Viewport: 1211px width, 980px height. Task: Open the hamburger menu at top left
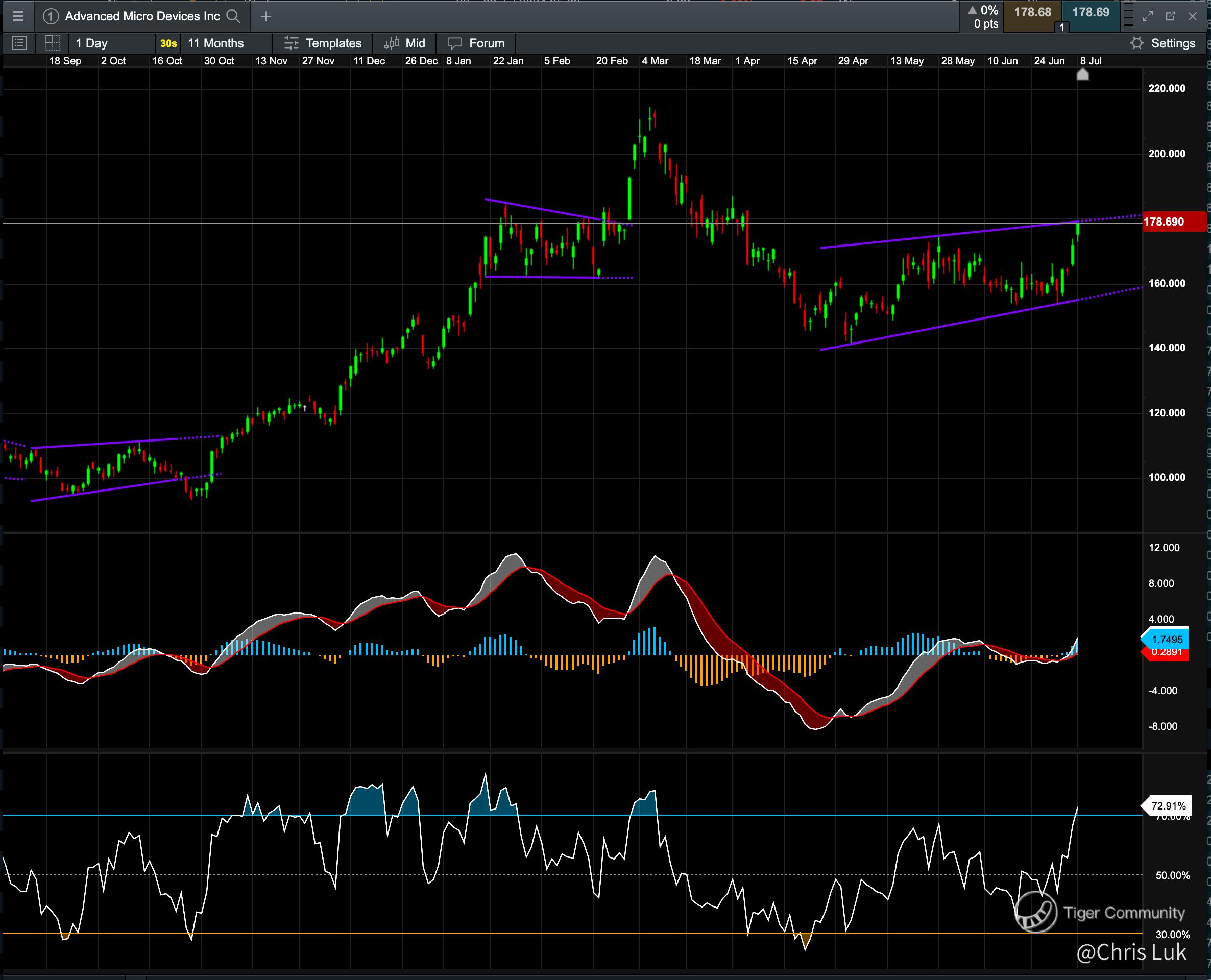pos(18,16)
